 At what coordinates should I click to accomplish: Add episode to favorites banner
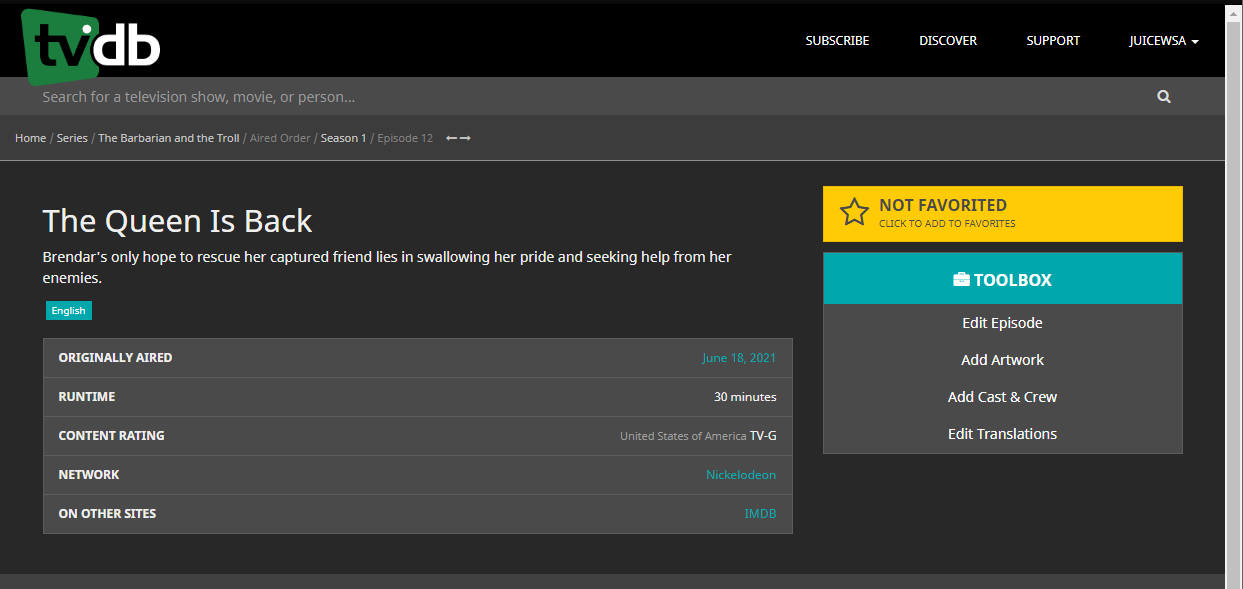tap(1002, 213)
